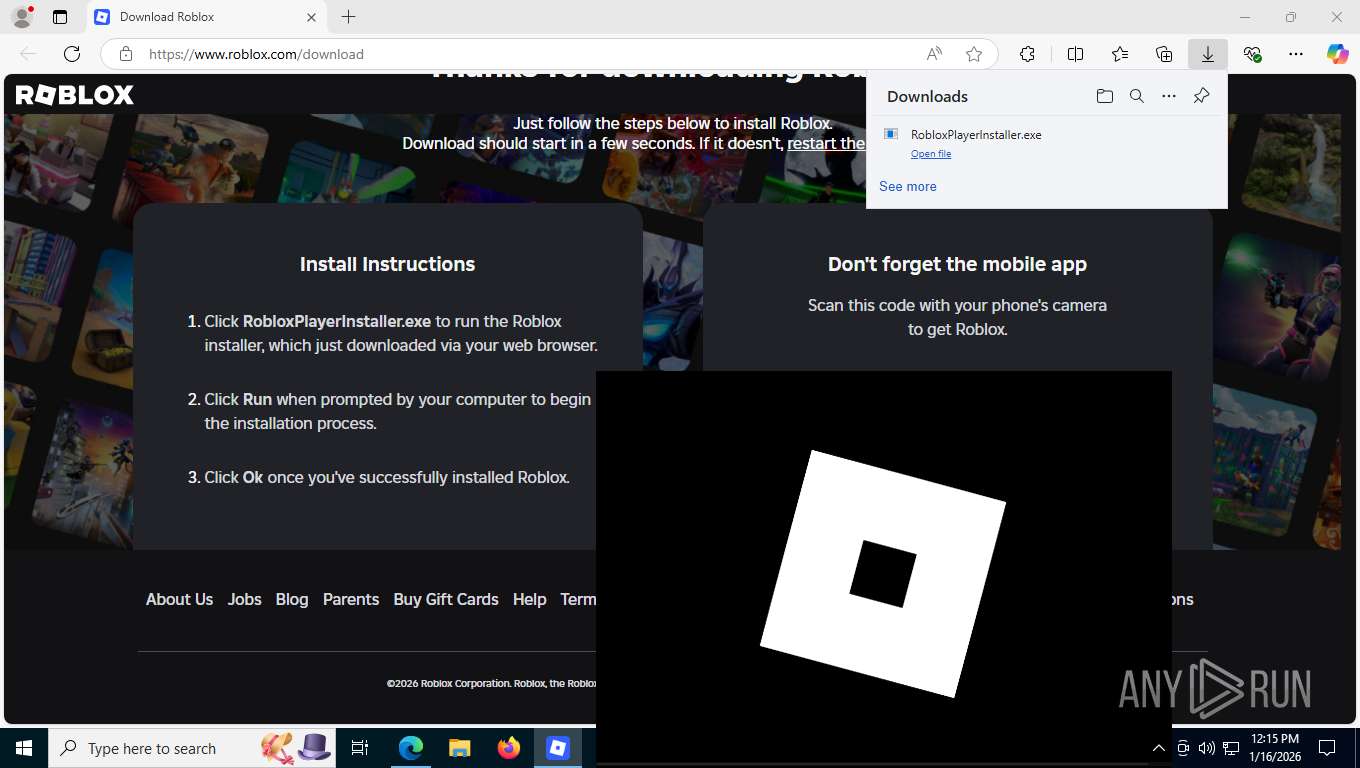Open more options in Downloads panel

tap(1169, 96)
